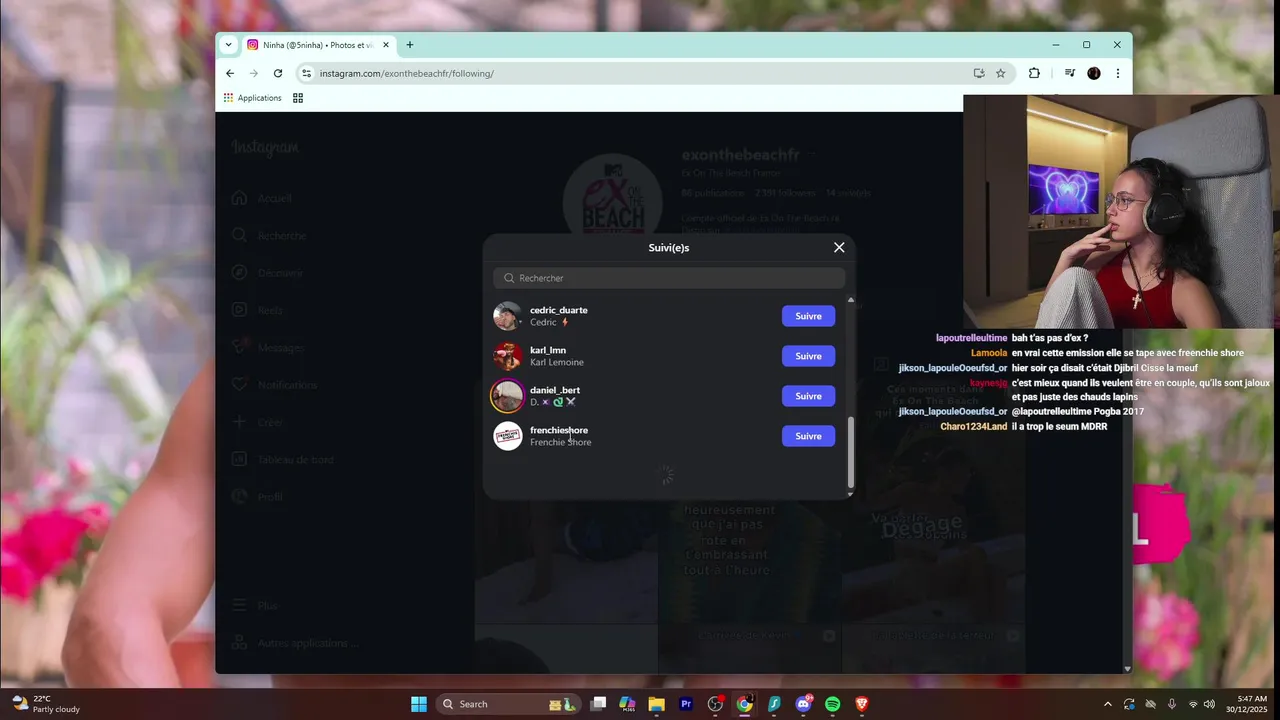Screen dimensions: 1280x720
Task: Close the Ninha Instagram tab
Action: pyautogui.click(x=385, y=45)
